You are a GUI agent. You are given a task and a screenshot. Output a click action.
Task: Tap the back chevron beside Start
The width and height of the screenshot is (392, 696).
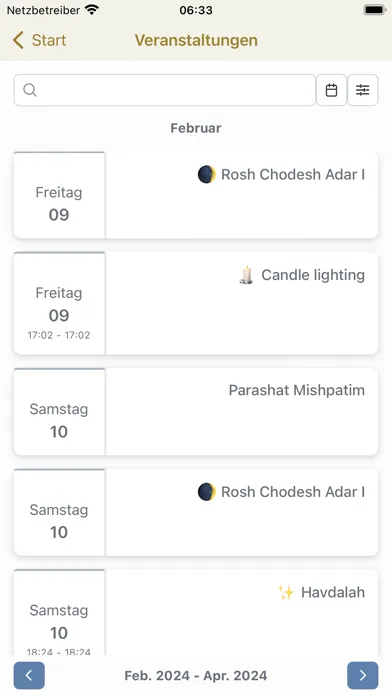[x=18, y=40]
